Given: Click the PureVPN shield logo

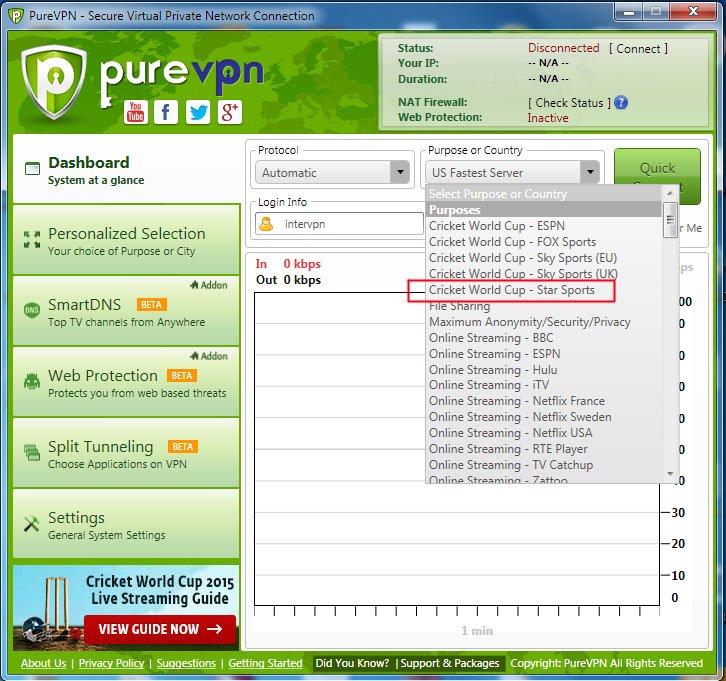Looking at the screenshot, I should [54, 82].
